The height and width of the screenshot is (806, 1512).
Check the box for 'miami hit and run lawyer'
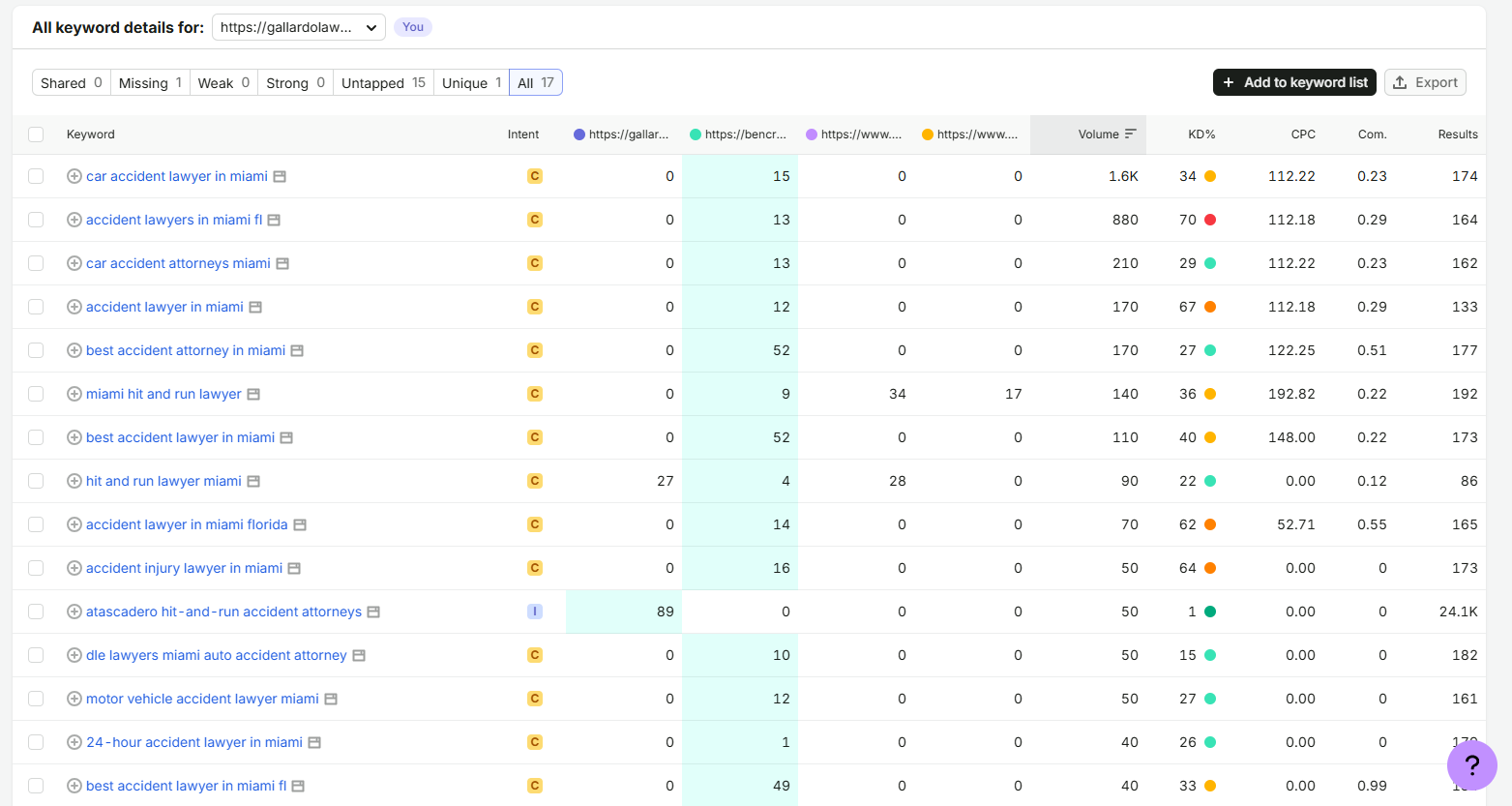pos(36,394)
